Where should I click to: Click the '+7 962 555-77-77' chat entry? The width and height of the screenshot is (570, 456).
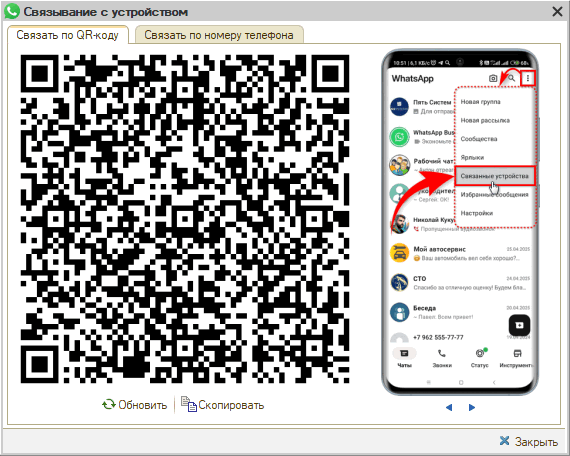(438, 337)
